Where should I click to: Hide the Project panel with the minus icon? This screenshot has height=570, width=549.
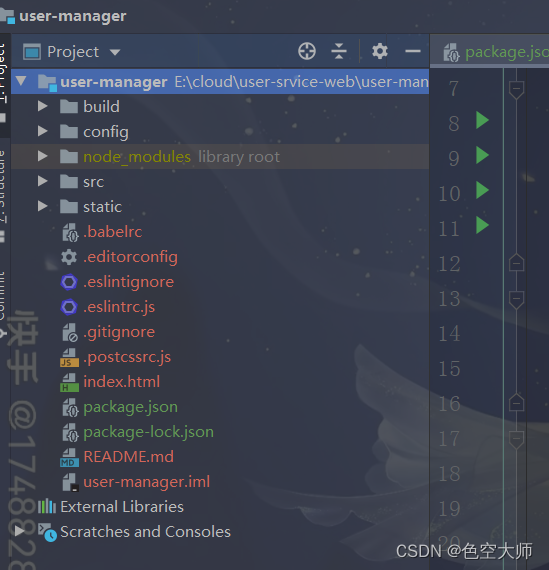pyautogui.click(x=413, y=51)
